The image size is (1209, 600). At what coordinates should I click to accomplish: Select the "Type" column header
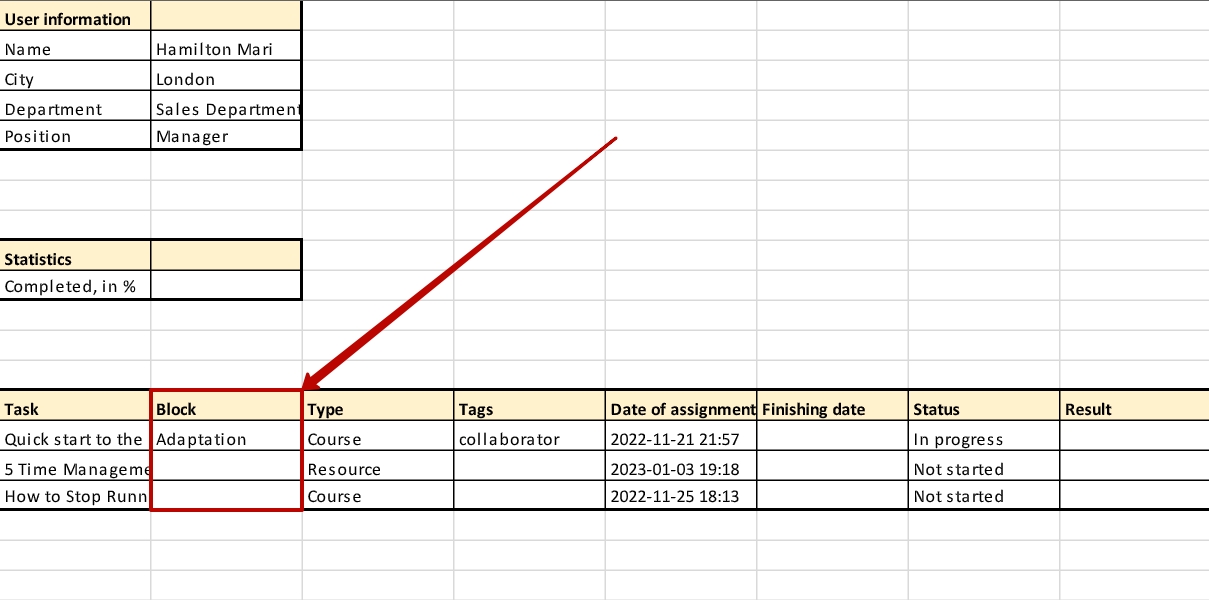(x=378, y=407)
